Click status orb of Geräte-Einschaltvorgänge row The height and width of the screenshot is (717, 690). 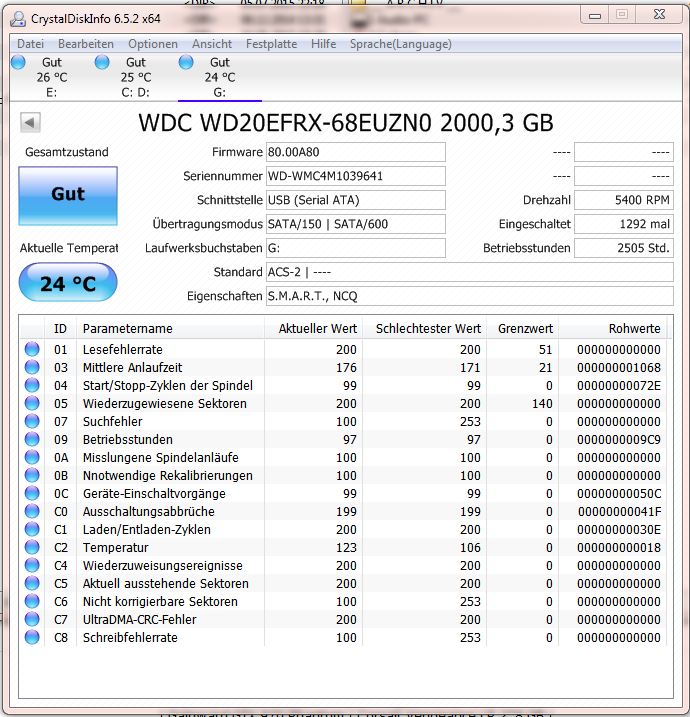[32, 493]
